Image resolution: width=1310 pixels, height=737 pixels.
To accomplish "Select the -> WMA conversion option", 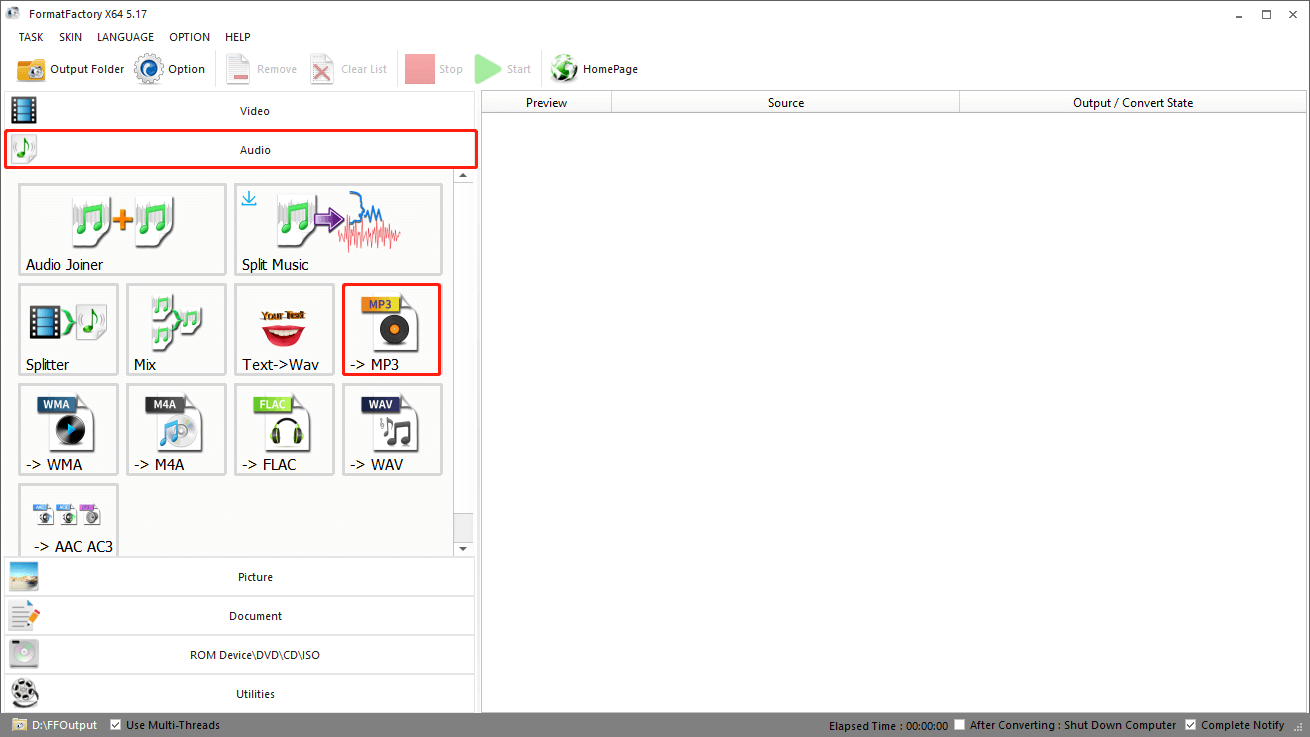I will 68,429.
